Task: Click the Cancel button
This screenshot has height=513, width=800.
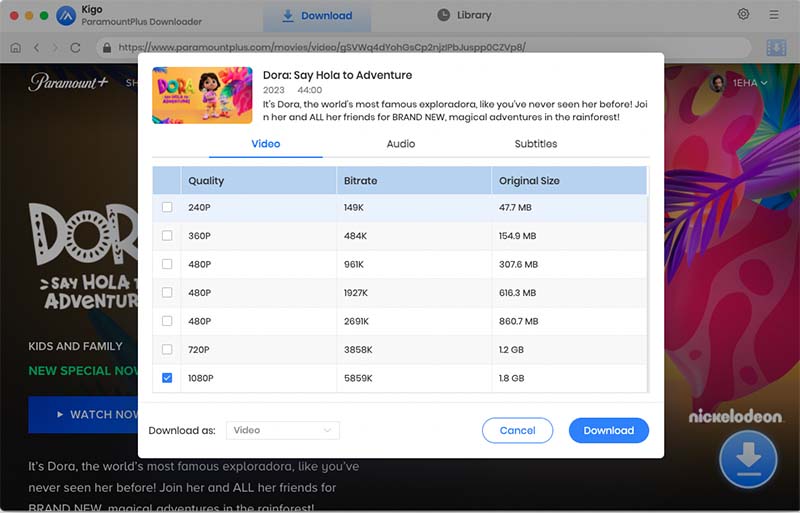Action: 517,430
